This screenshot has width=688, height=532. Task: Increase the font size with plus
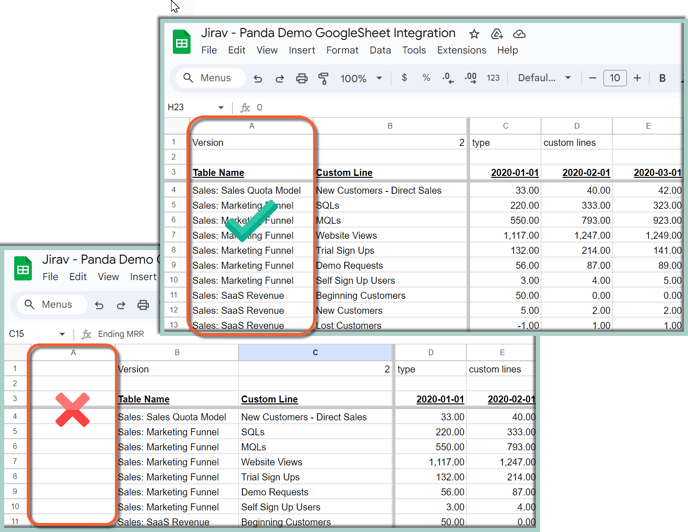coord(637,78)
